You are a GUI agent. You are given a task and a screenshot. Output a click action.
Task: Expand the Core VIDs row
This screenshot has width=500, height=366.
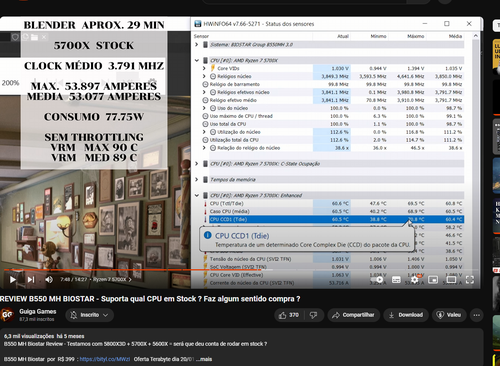[204, 68]
